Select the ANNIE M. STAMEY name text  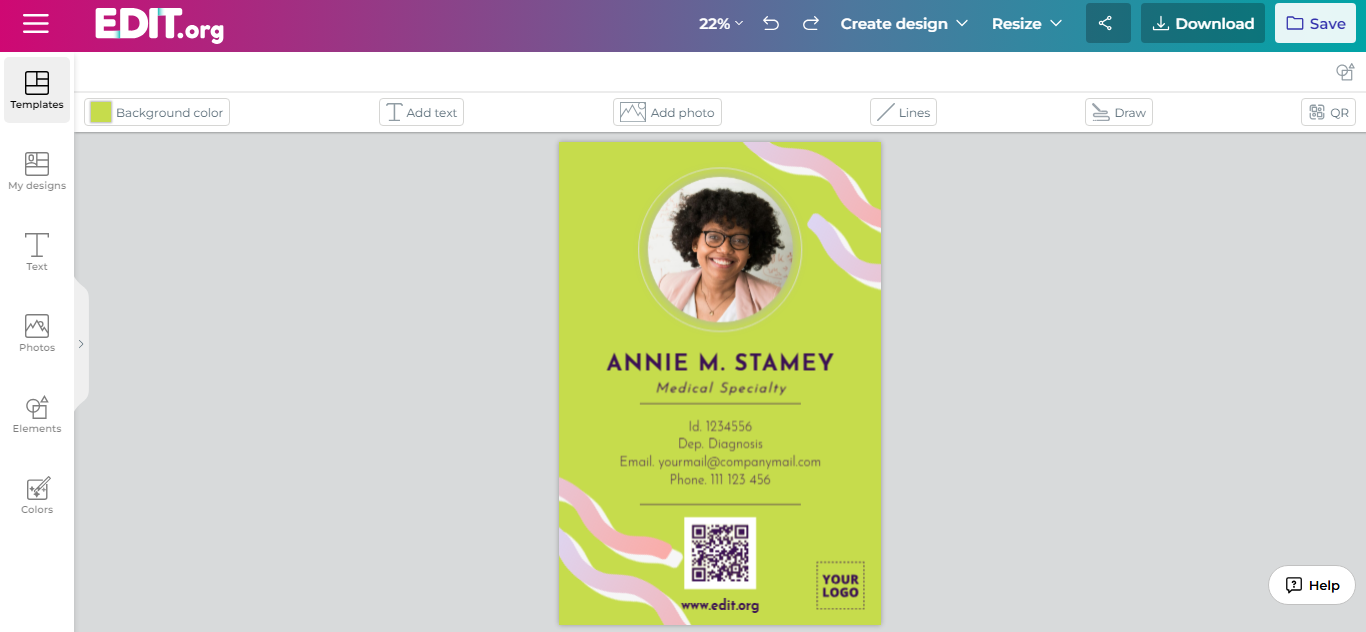(x=720, y=362)
